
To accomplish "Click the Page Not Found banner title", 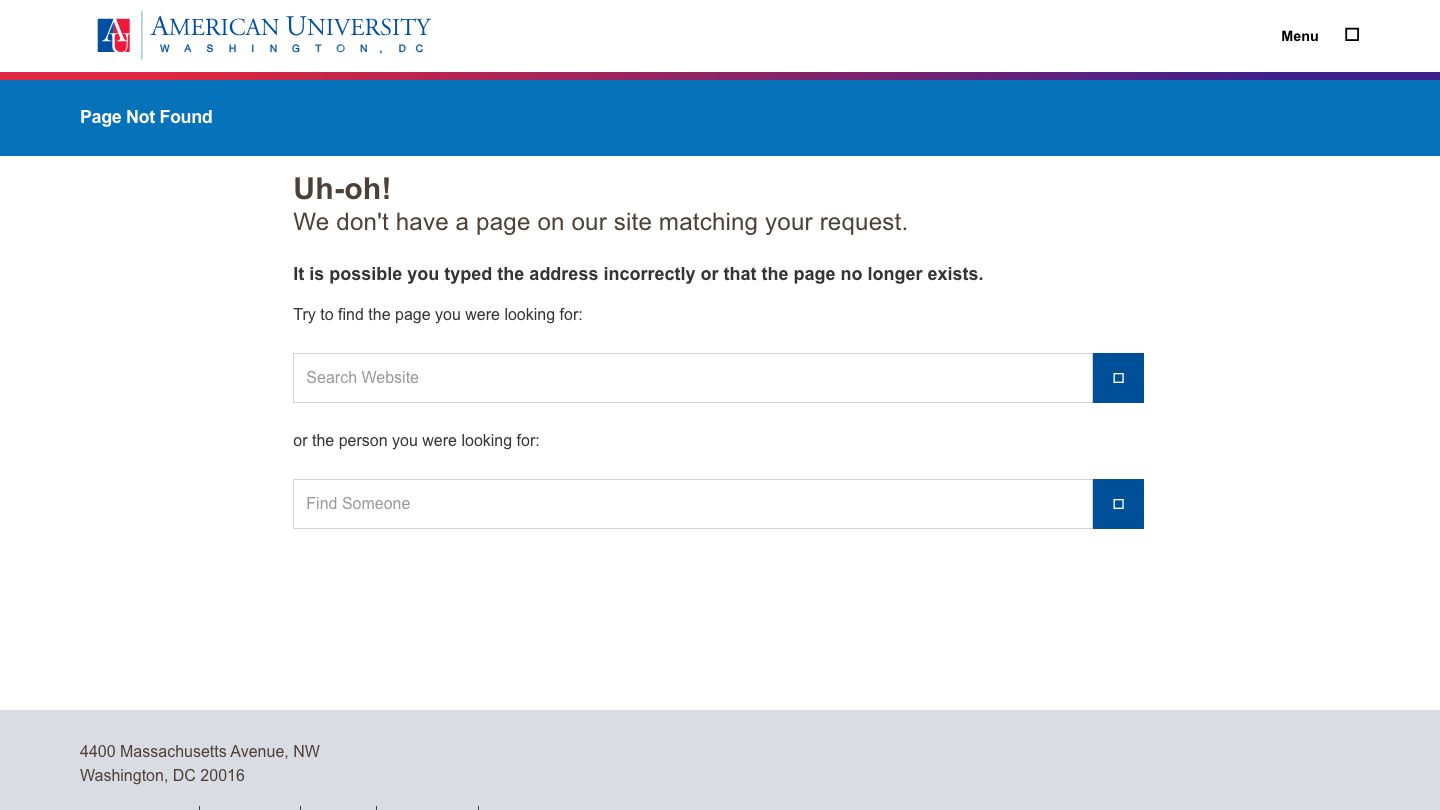I will (146, 117).
